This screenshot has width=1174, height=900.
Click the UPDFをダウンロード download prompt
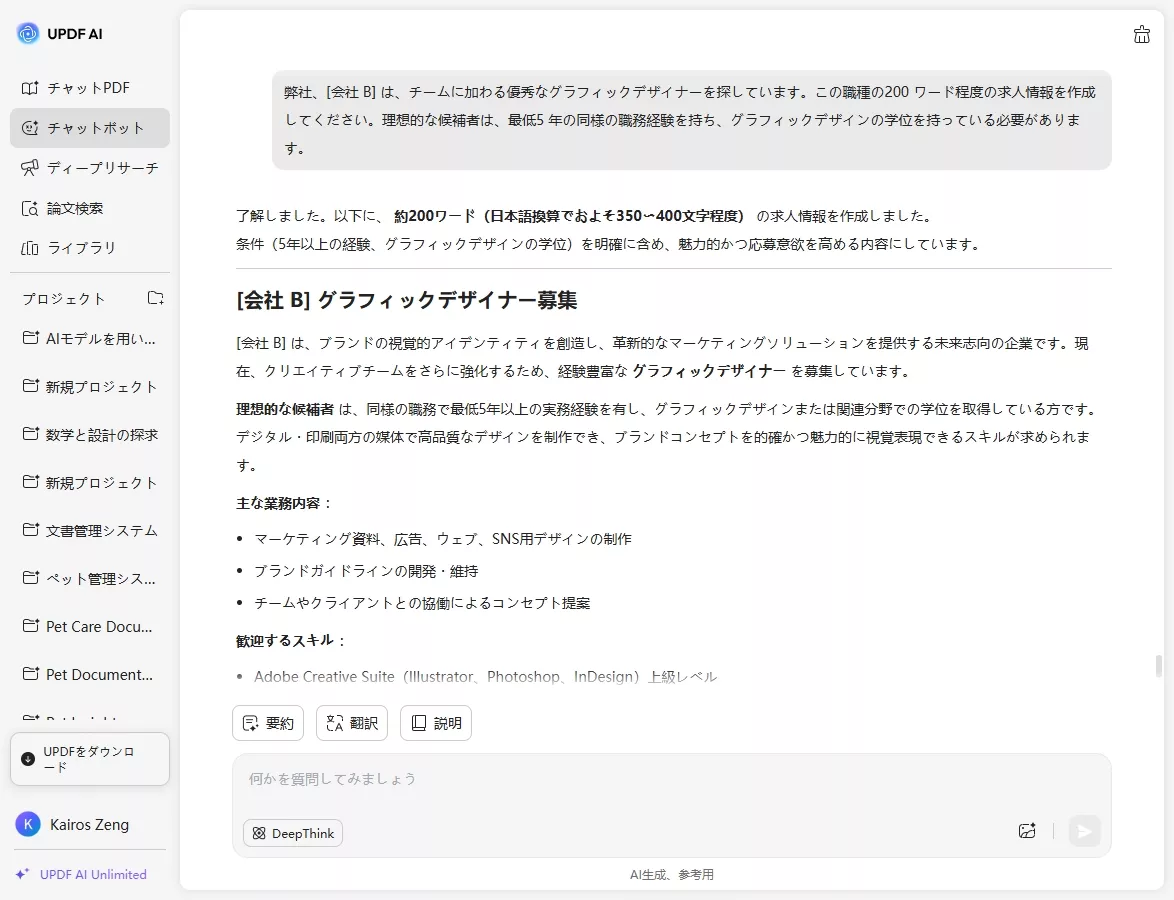click(89, 758)
